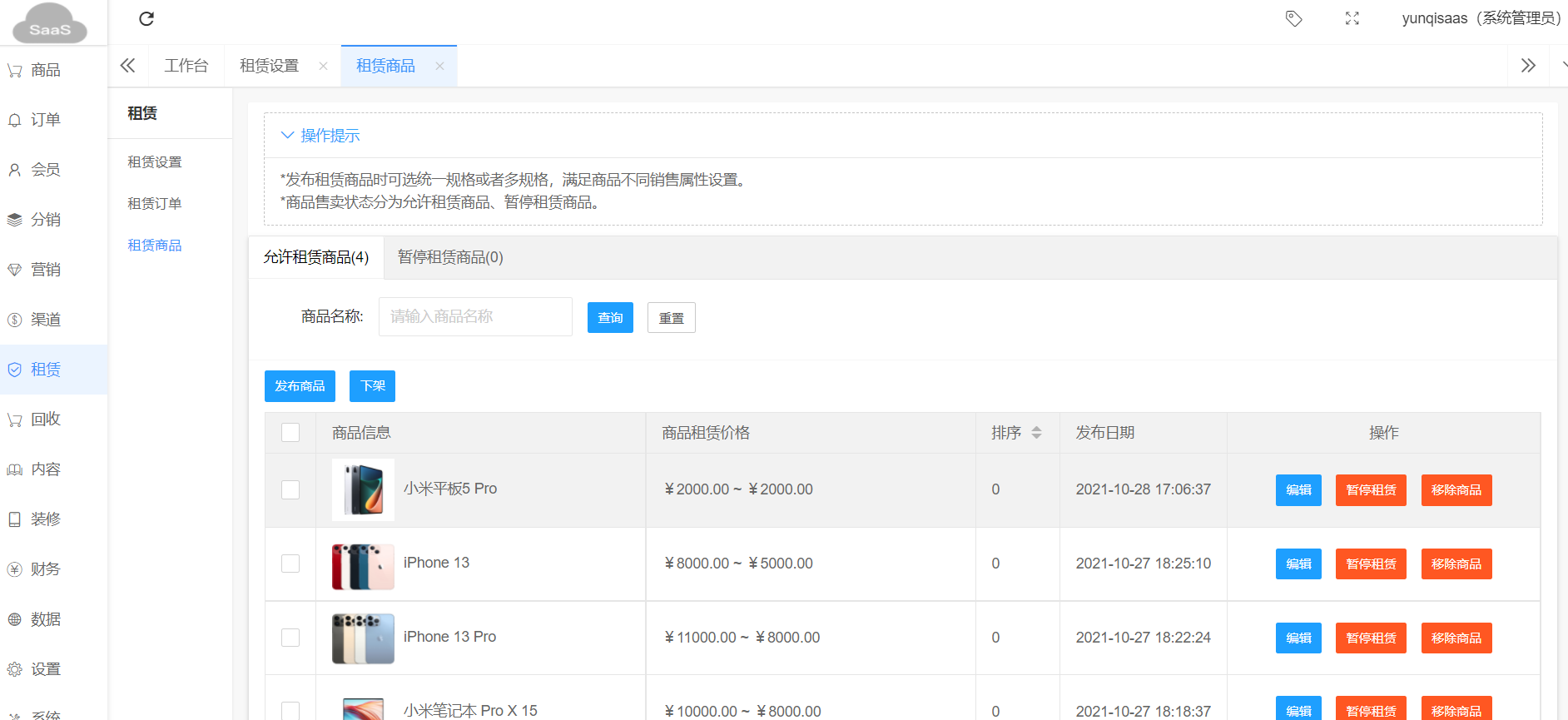Collapse tabs with double left arrow icon

(x=127, y=66)
